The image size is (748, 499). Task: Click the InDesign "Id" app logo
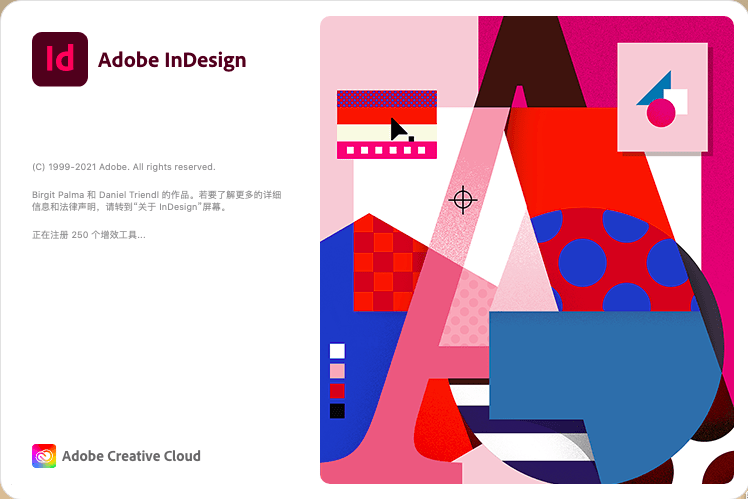[60, 59]
